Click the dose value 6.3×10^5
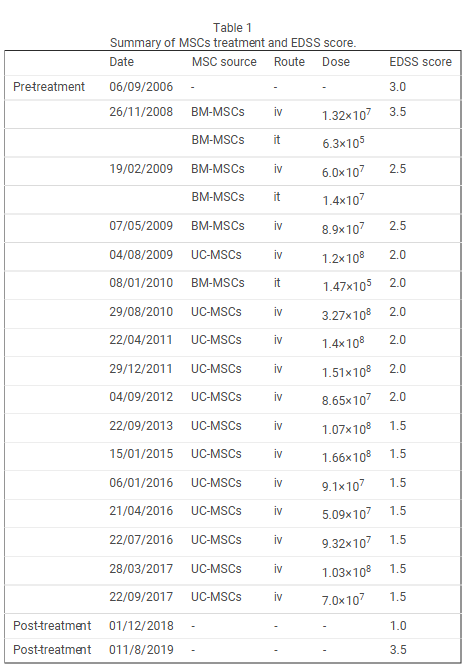466x670 pixels. click(x=343, y=142)
